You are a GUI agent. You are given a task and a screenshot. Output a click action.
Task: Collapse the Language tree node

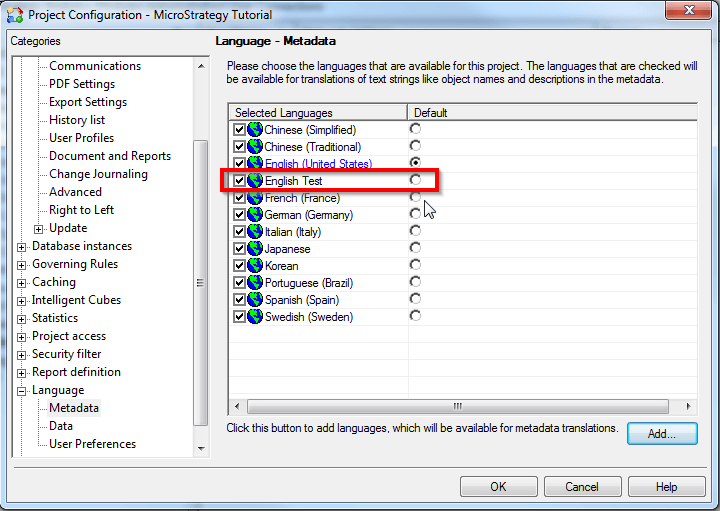pyautogui.click(x=21, y=391)
